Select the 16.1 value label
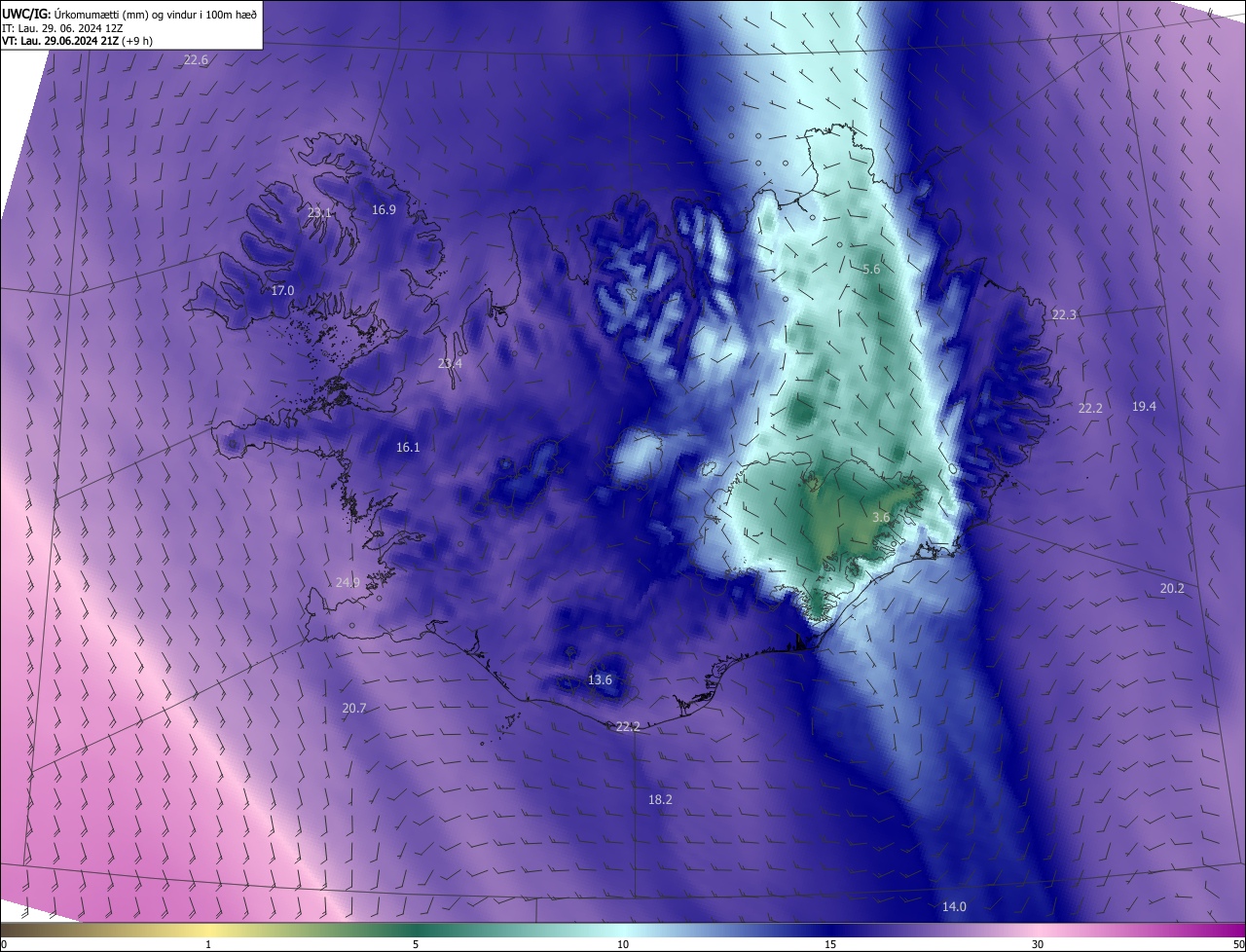 click(x=408, y=448)
